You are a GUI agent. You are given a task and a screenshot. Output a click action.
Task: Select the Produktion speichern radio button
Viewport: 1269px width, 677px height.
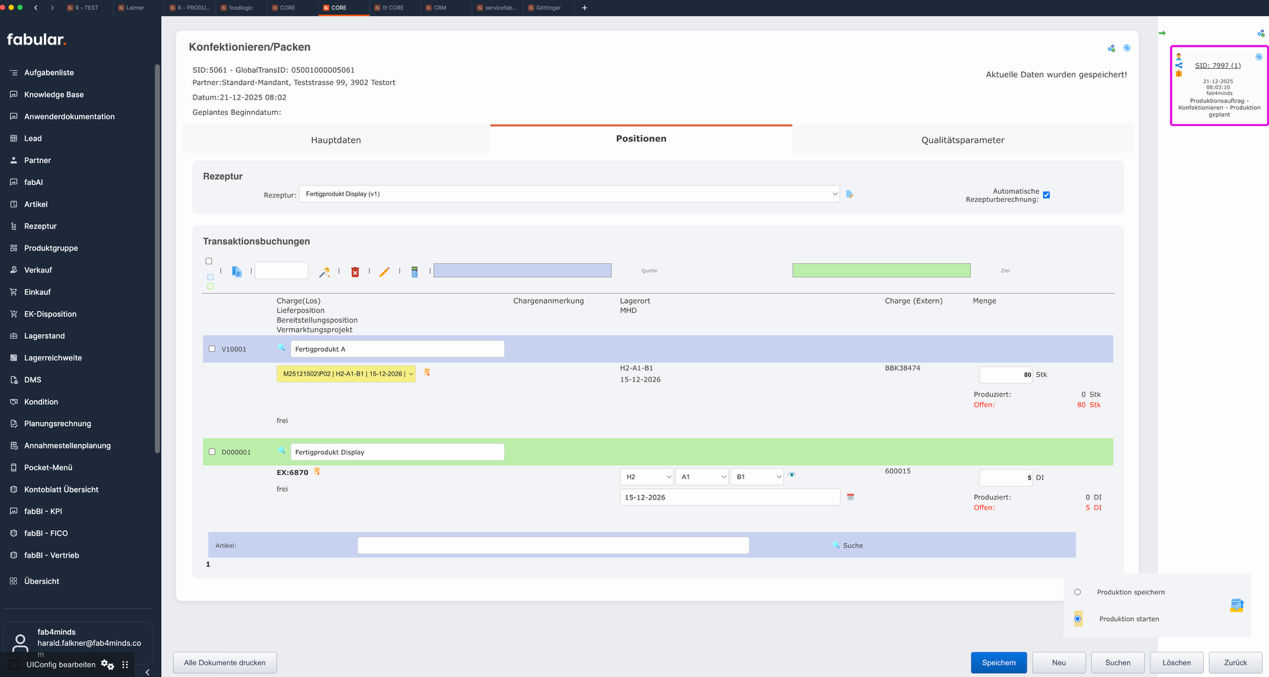[1077, 592]
